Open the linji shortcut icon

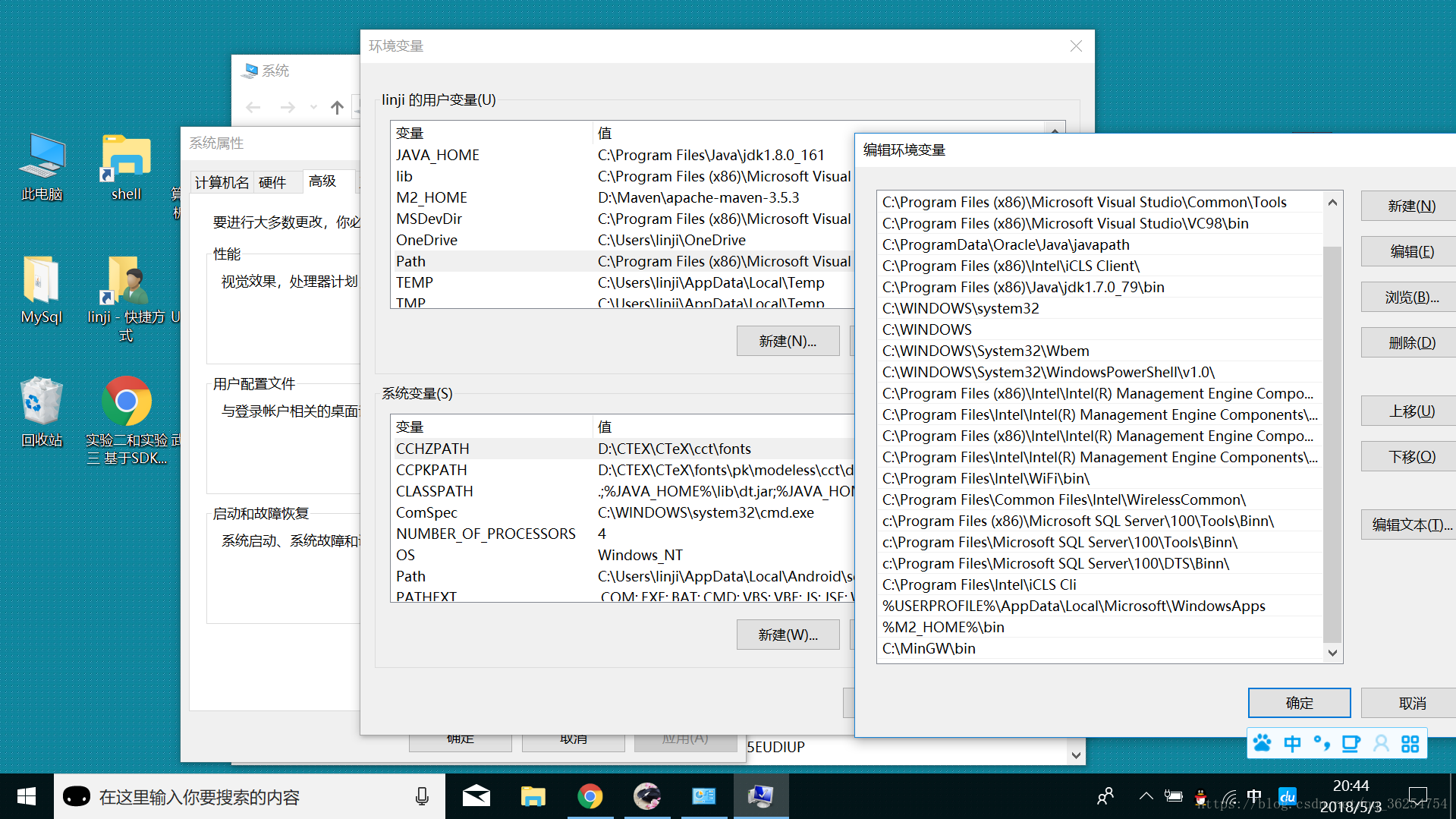(126, 298)
